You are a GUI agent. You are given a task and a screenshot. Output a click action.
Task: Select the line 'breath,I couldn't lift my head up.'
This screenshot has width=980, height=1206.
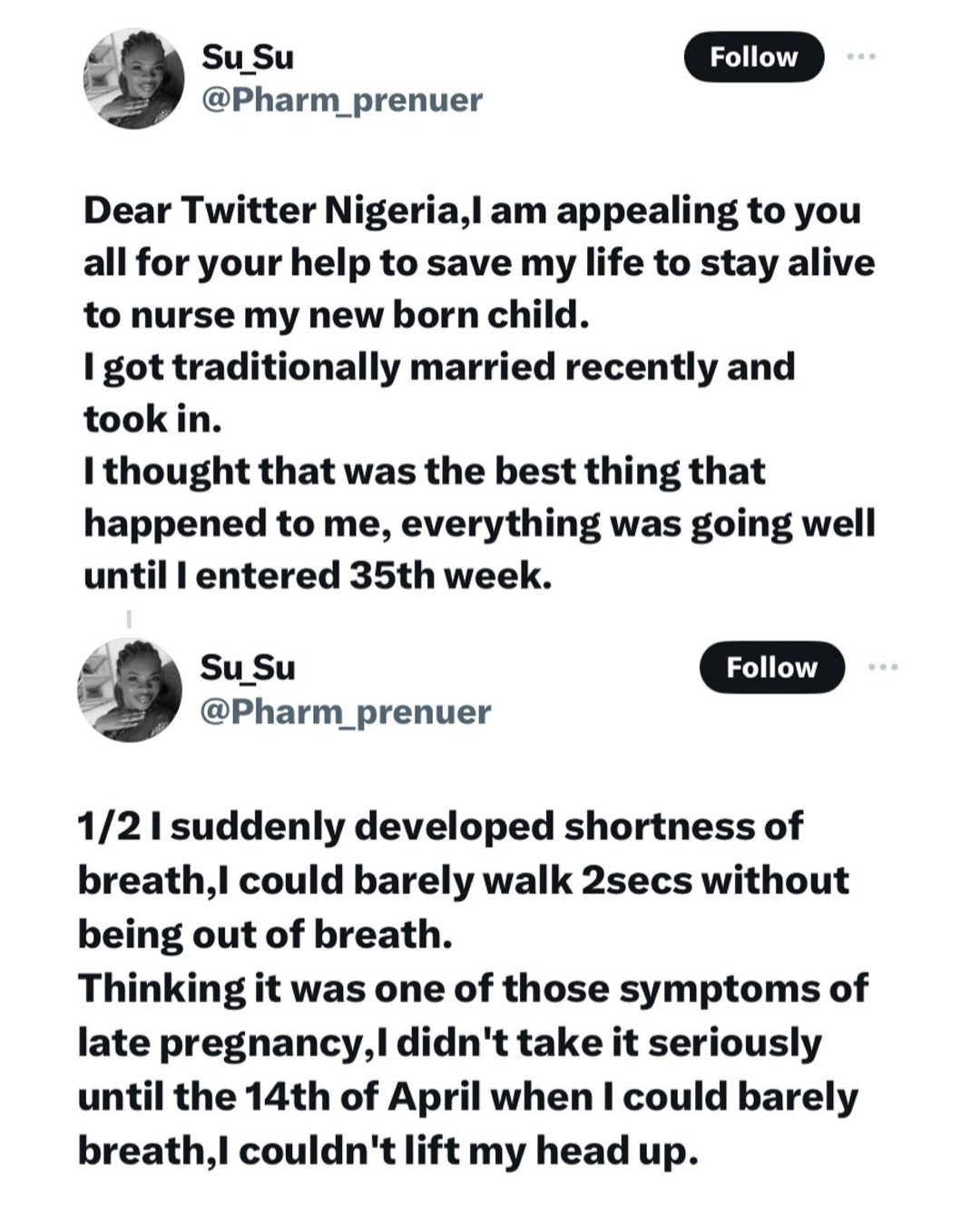(x=388, y=1151)
